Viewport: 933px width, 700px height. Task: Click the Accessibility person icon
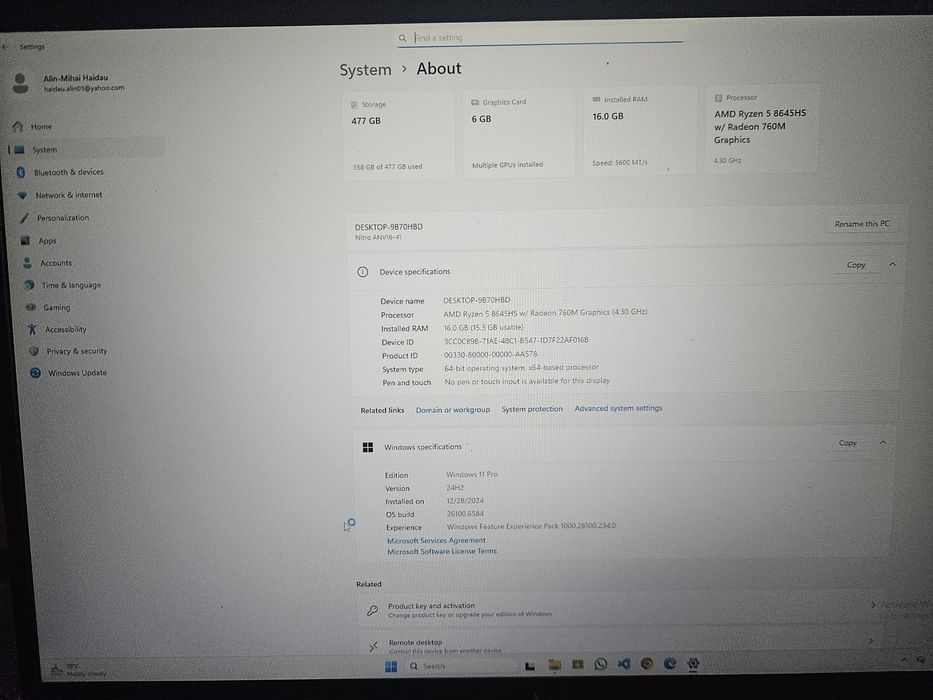tap(32, 329)
